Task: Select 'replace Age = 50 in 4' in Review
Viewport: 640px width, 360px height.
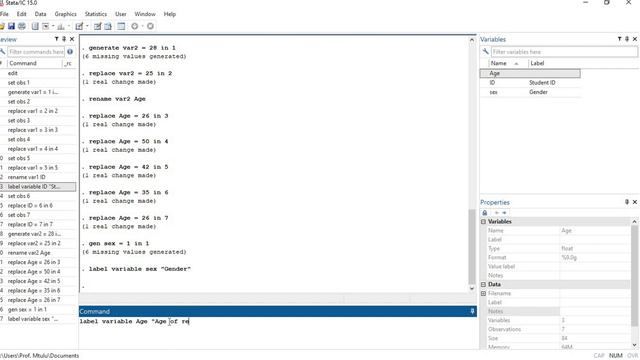Action: click(x=38, y=271)
